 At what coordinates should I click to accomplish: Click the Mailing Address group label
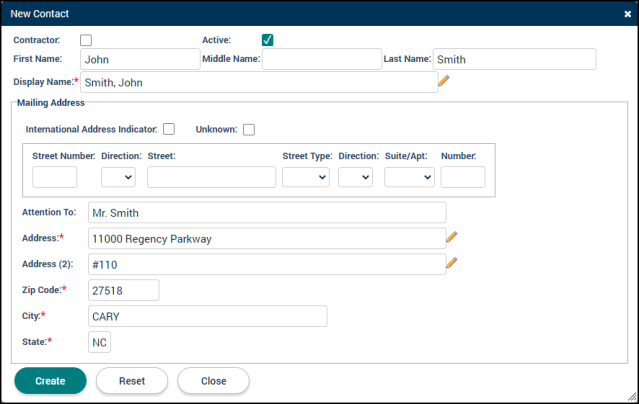tap(51, 103)
